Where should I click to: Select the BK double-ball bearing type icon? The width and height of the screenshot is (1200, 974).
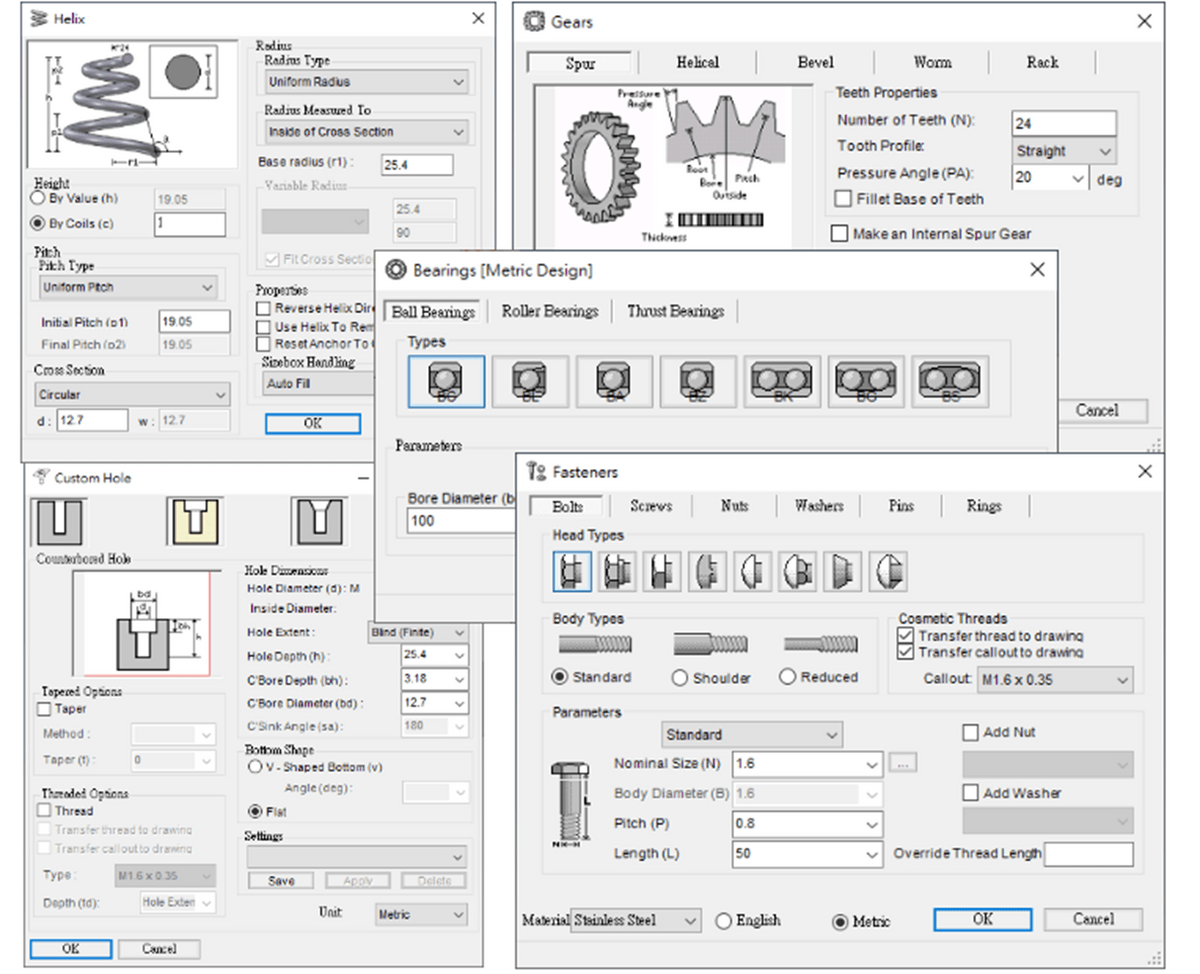(782, 382)
